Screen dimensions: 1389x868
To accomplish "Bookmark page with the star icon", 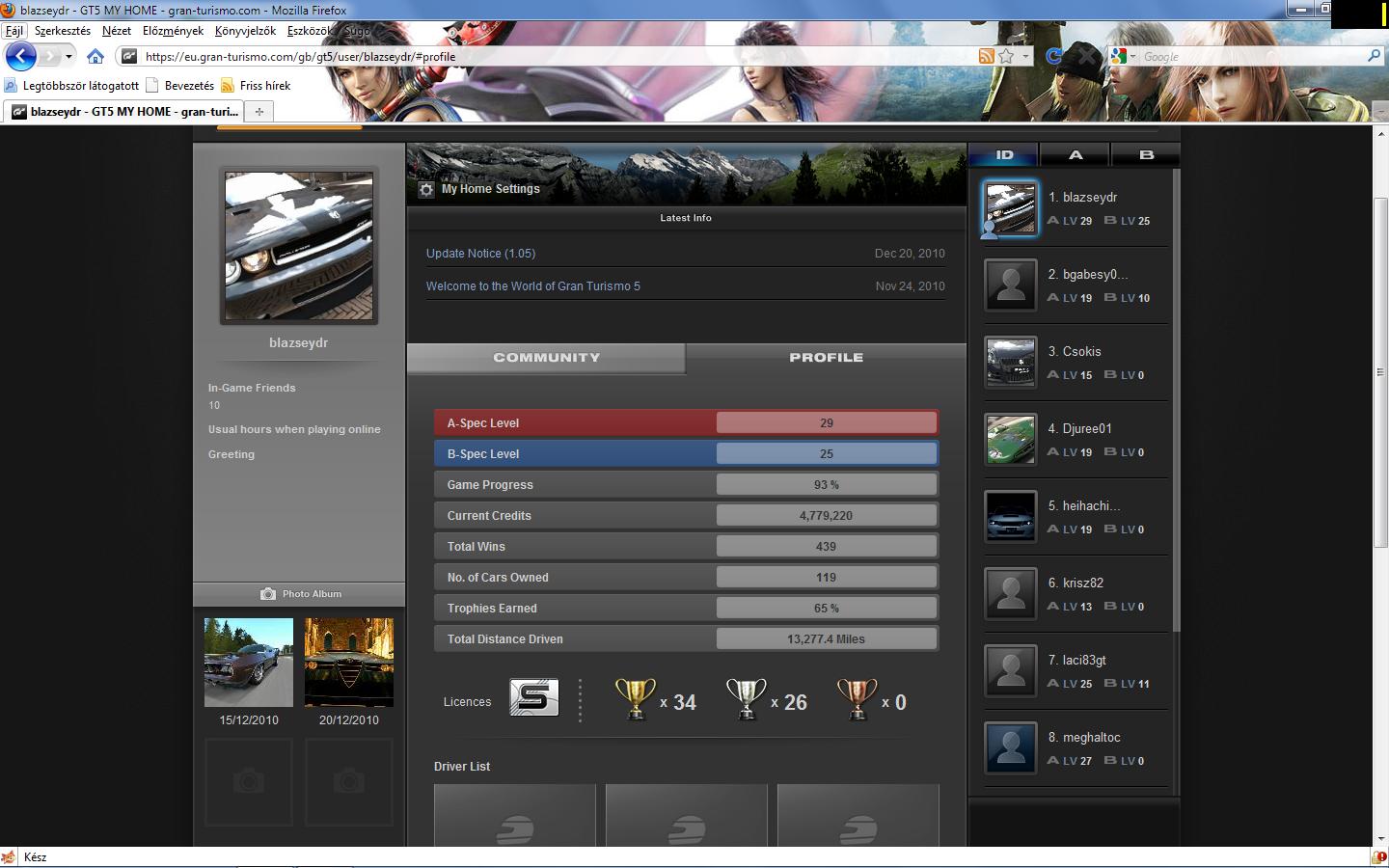I will 1006,56.
